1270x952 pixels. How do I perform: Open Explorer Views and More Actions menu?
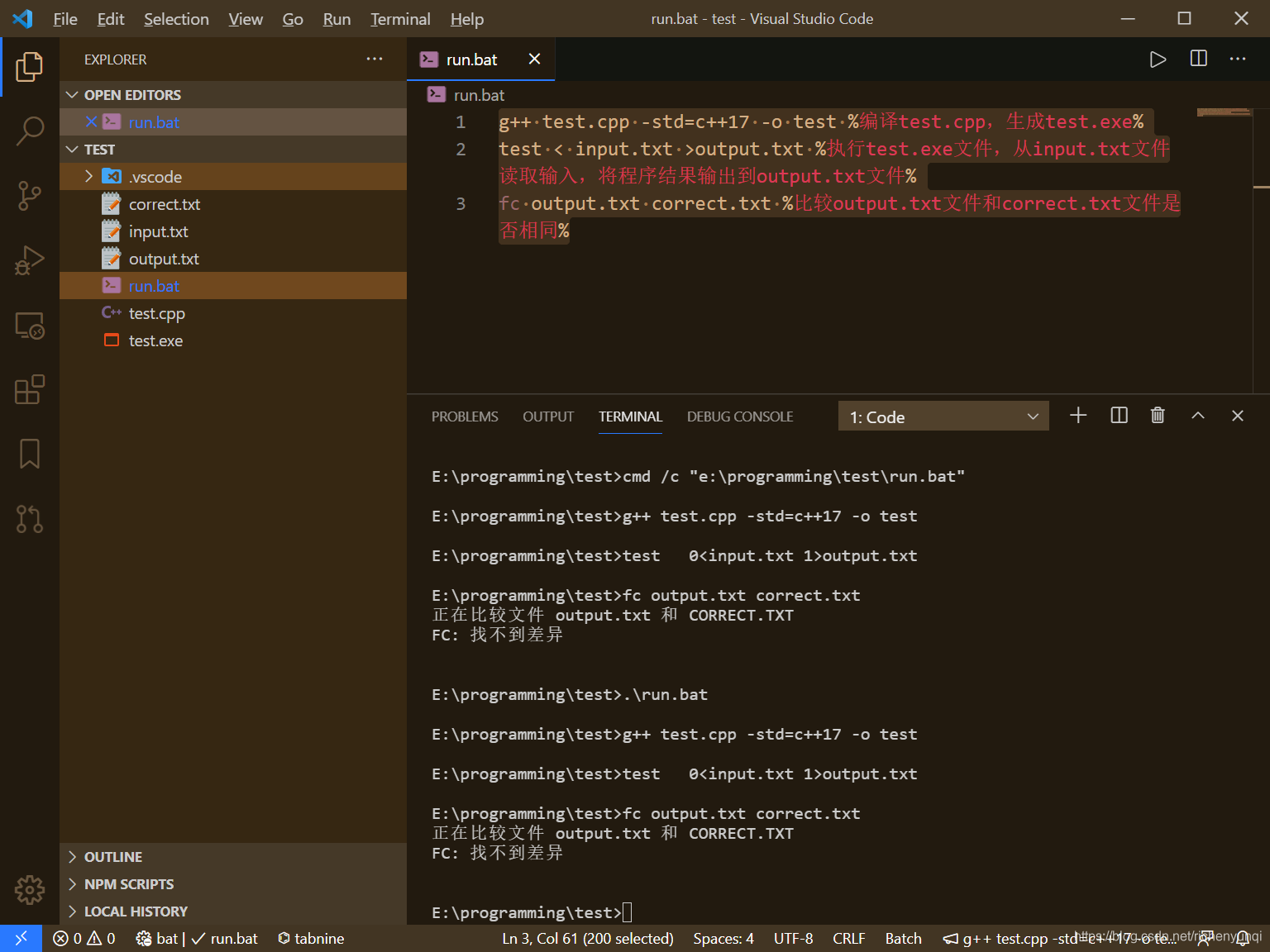[375, 59]
